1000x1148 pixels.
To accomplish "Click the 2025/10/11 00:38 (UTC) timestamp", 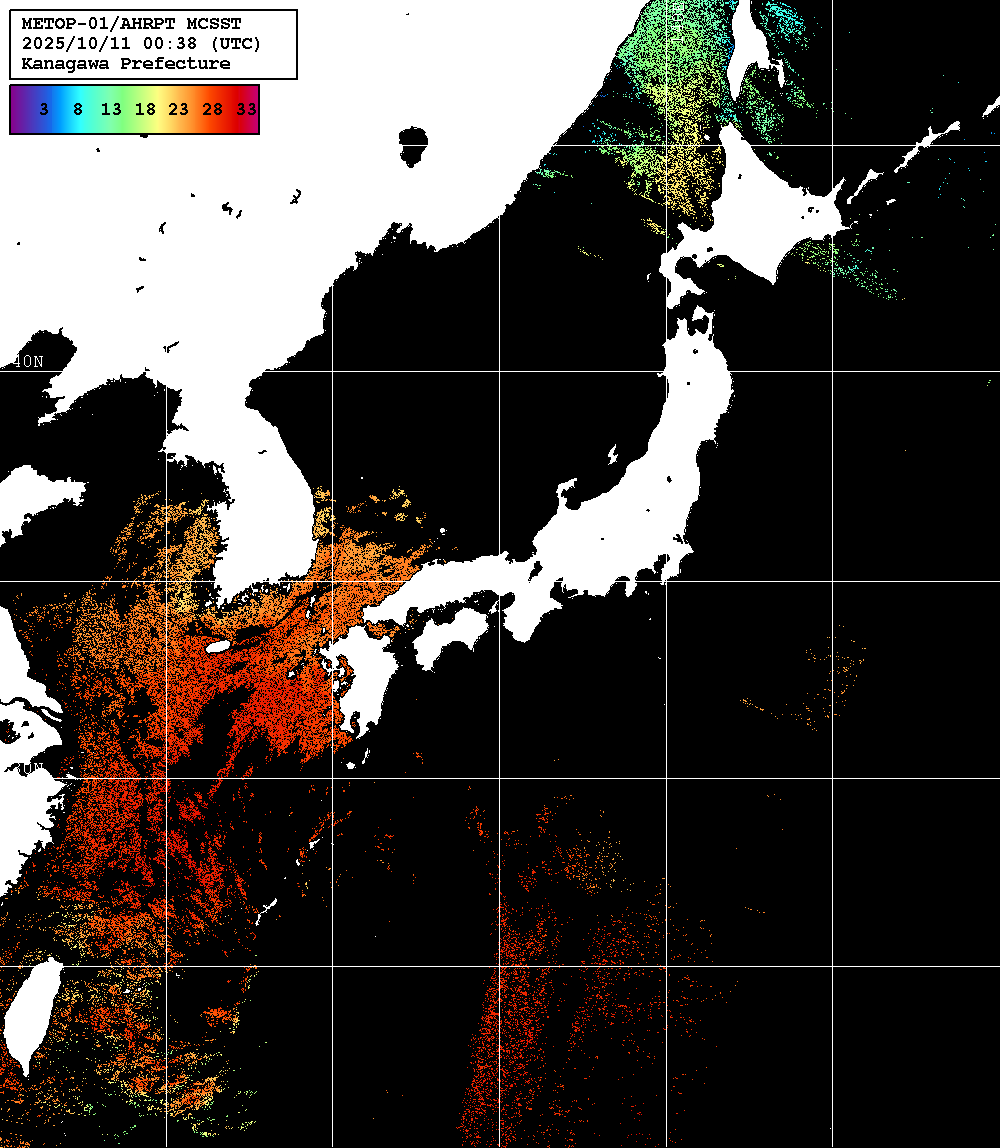I will [x=141, y=44].
